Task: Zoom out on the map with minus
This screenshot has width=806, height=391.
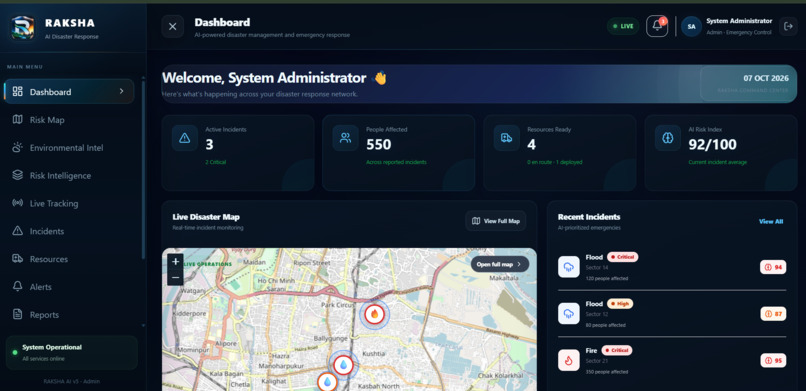Action: [175, 277]
